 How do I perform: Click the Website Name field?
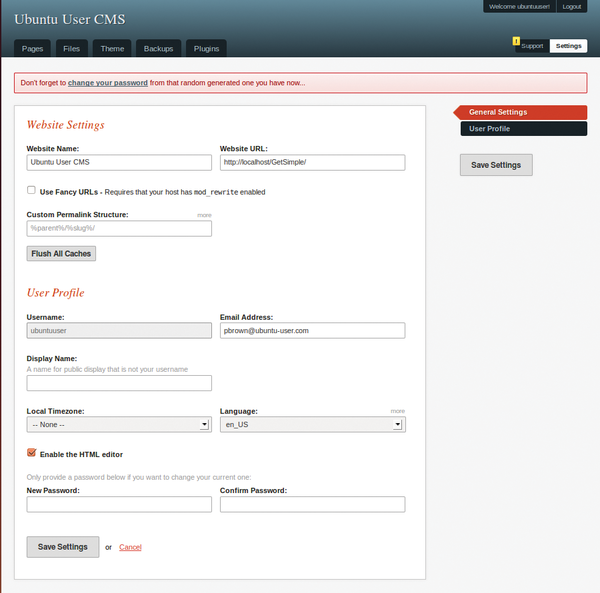point(119,162)
